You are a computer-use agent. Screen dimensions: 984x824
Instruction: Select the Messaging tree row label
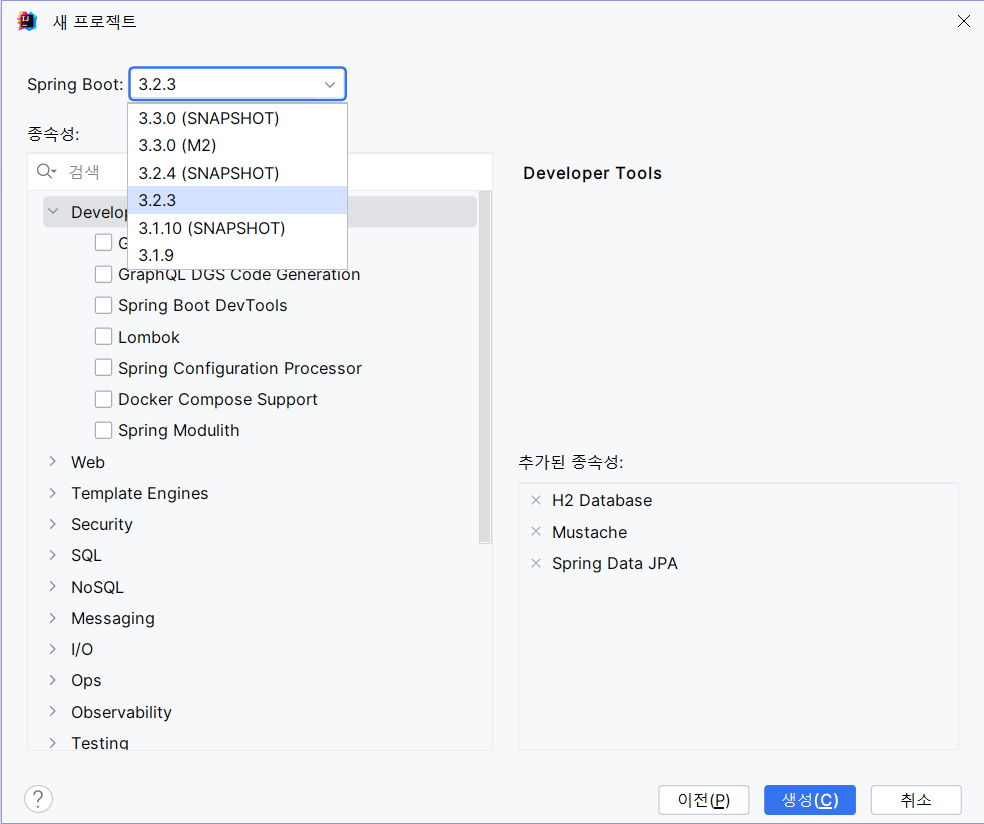click(x=113, y=618)
